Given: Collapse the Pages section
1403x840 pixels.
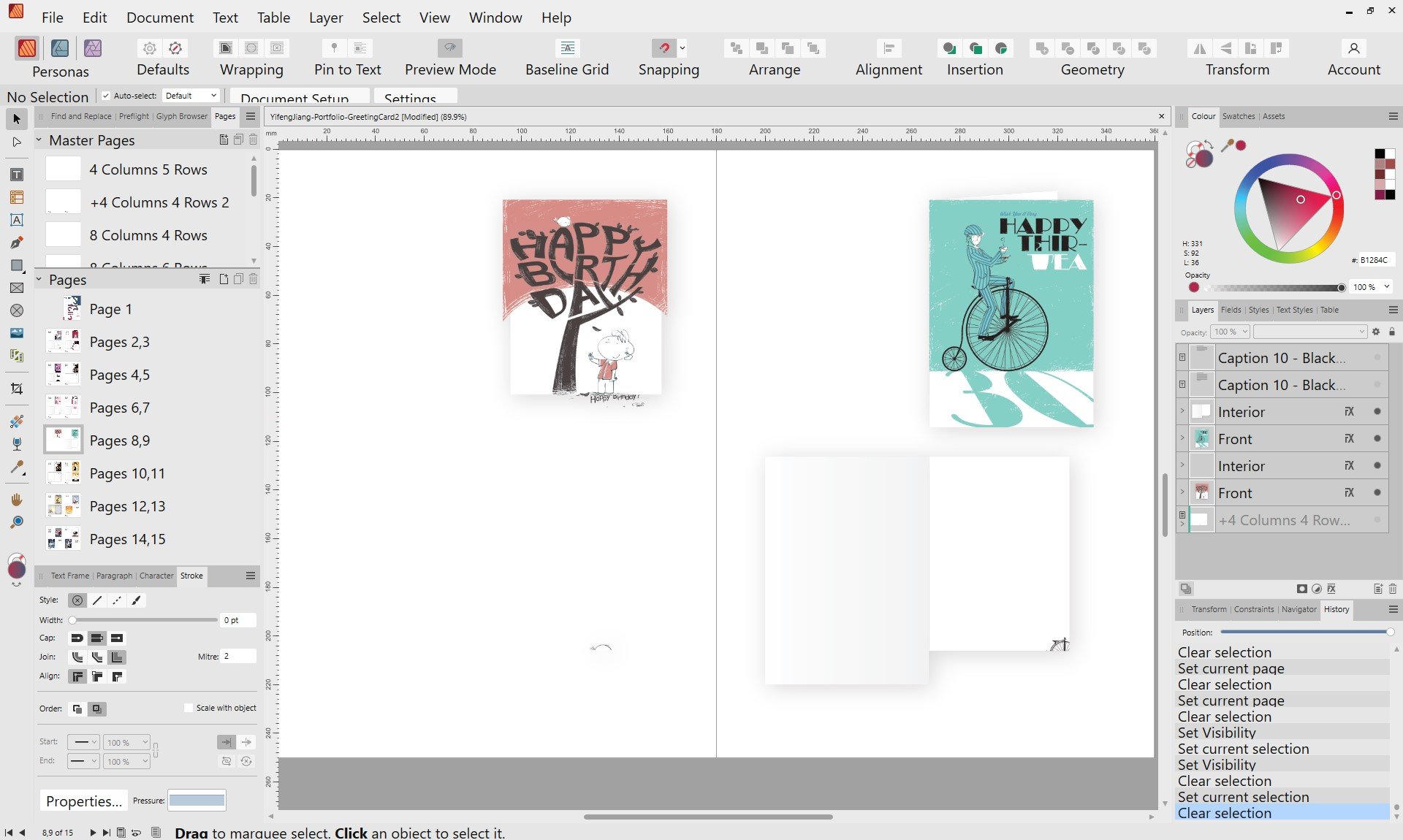Looking at the screenshot, I should pyautogui.click(x=39, y=279).
